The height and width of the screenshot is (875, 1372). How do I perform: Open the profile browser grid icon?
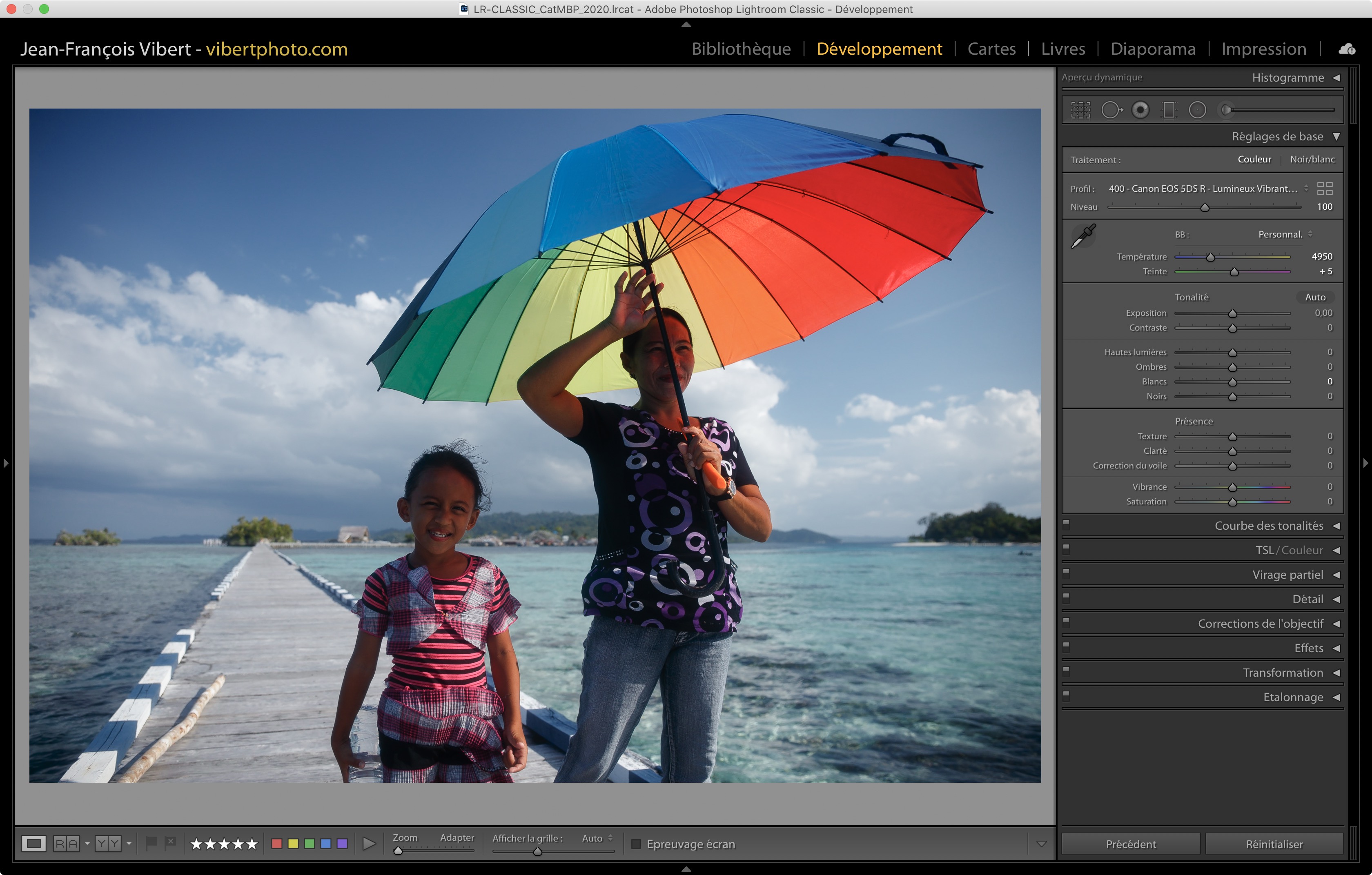tap(1325, 189)
